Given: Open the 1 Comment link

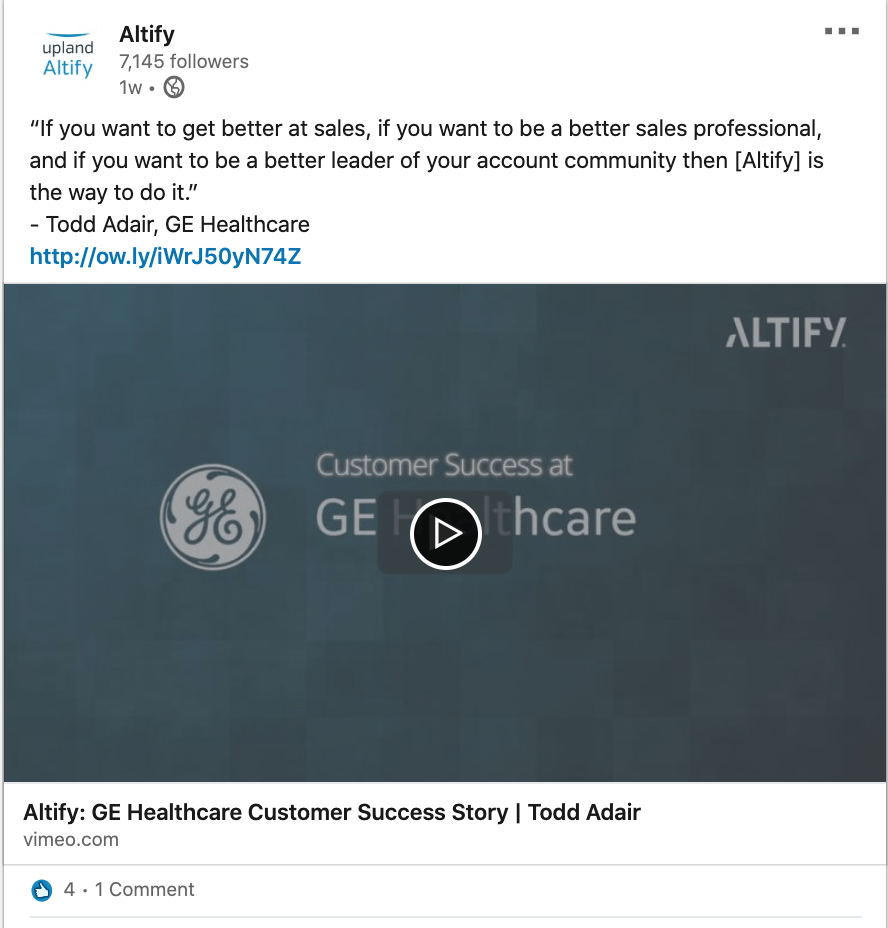Looking at the screenshot, I should click(x=145, y=890).
